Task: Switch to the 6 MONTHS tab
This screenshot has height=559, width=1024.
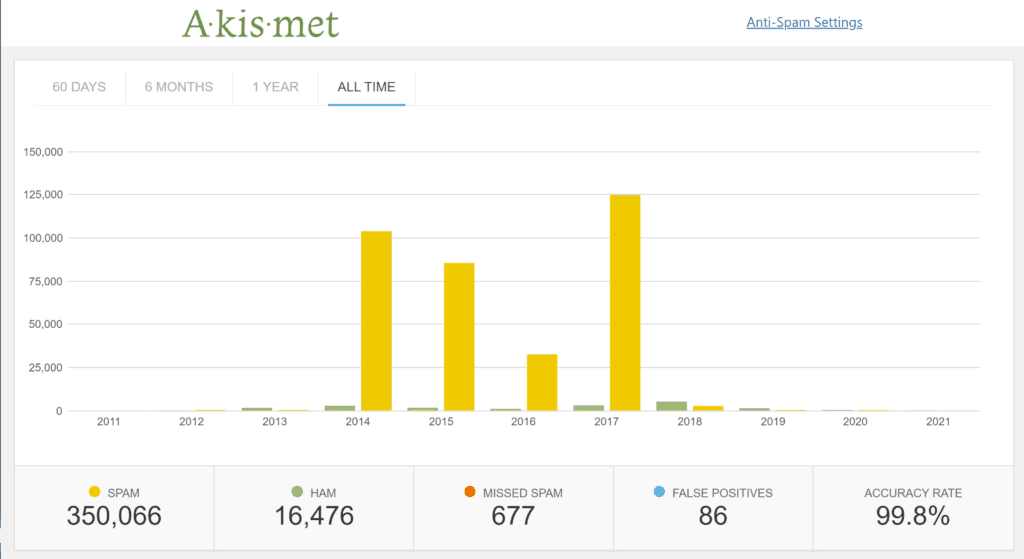Action: 179,87
